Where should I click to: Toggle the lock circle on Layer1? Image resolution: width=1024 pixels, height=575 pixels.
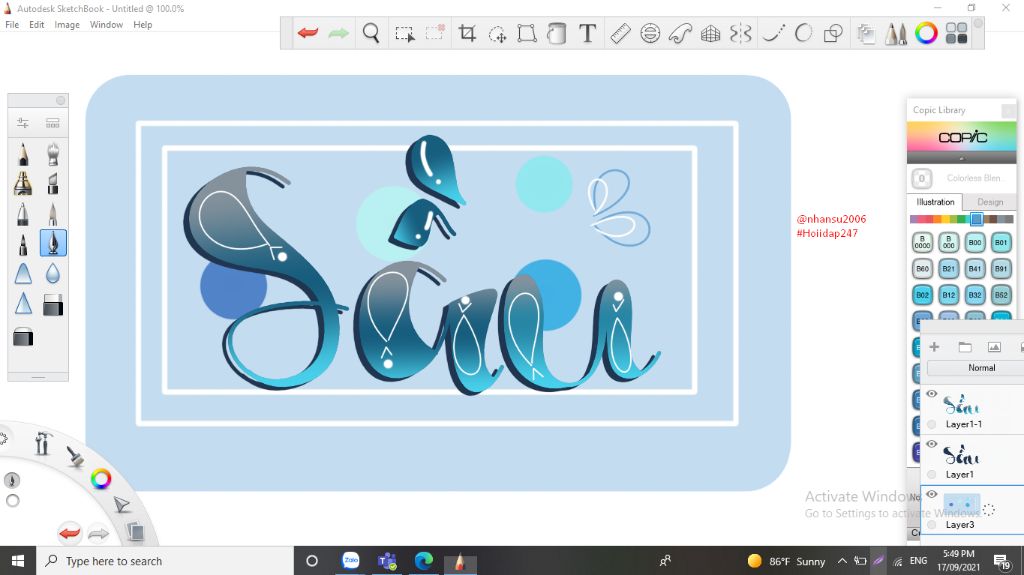point(932,474)
